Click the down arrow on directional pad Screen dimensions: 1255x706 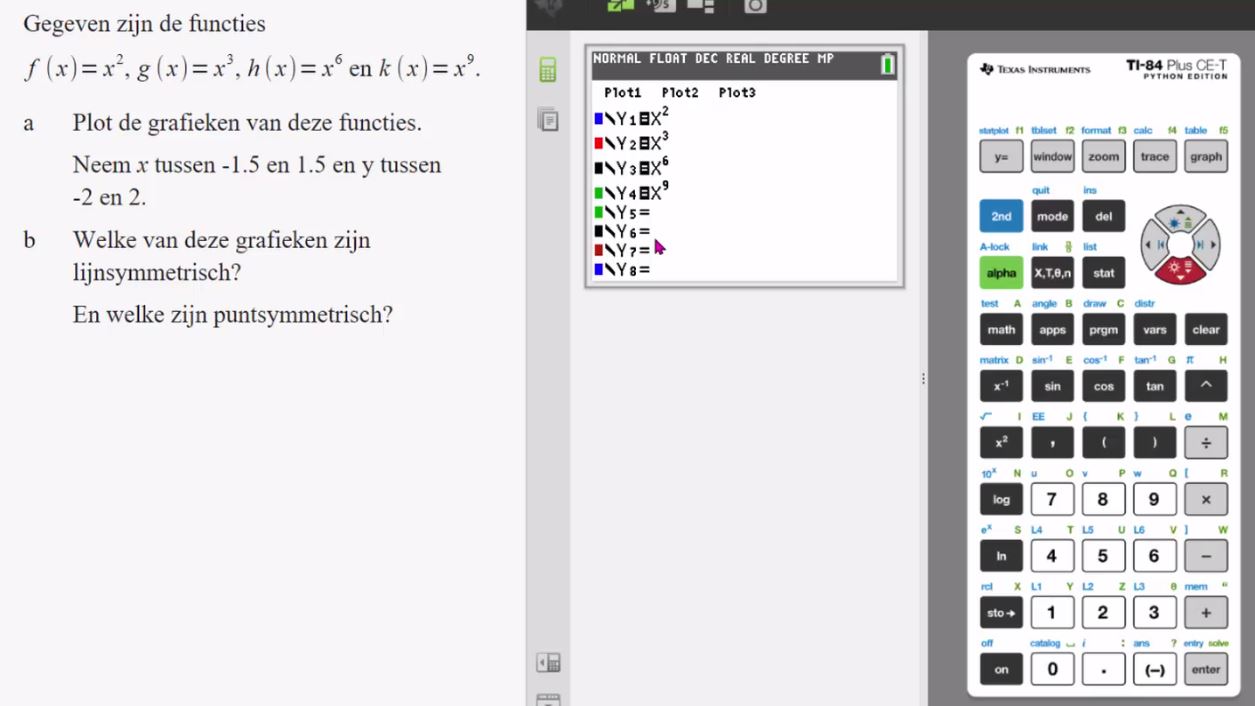pos(1181,272)
